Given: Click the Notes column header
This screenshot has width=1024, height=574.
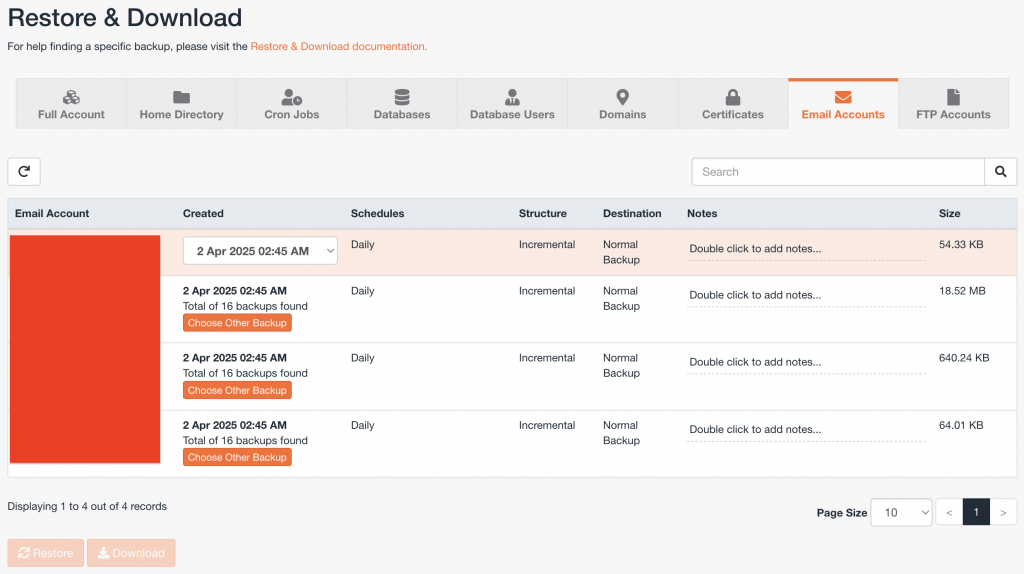Looking at the screenshot, I should (x=702, y=214).
